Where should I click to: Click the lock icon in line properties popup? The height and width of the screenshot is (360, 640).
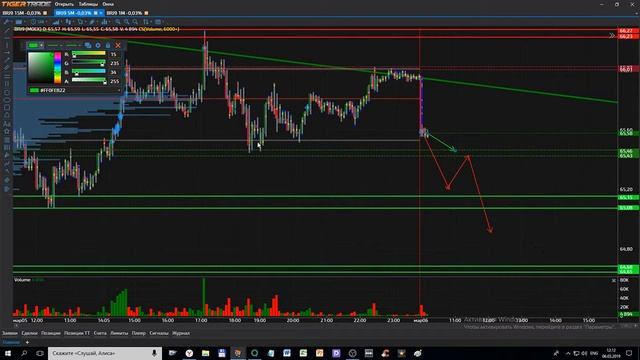point(108,45)
